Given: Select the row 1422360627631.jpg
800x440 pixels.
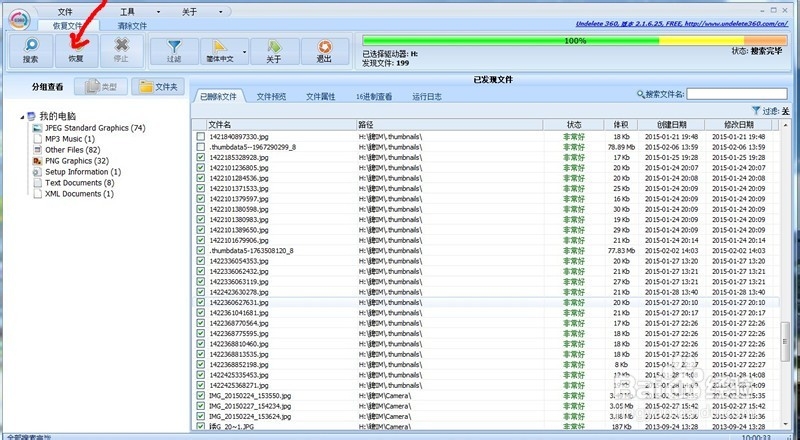Looking at the screenshot, I should point(487,303).
